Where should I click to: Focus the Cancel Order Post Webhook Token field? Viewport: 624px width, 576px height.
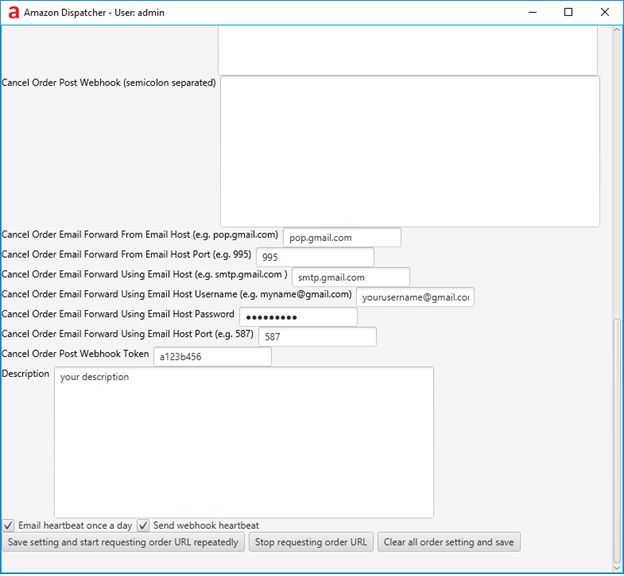[213, 357]
